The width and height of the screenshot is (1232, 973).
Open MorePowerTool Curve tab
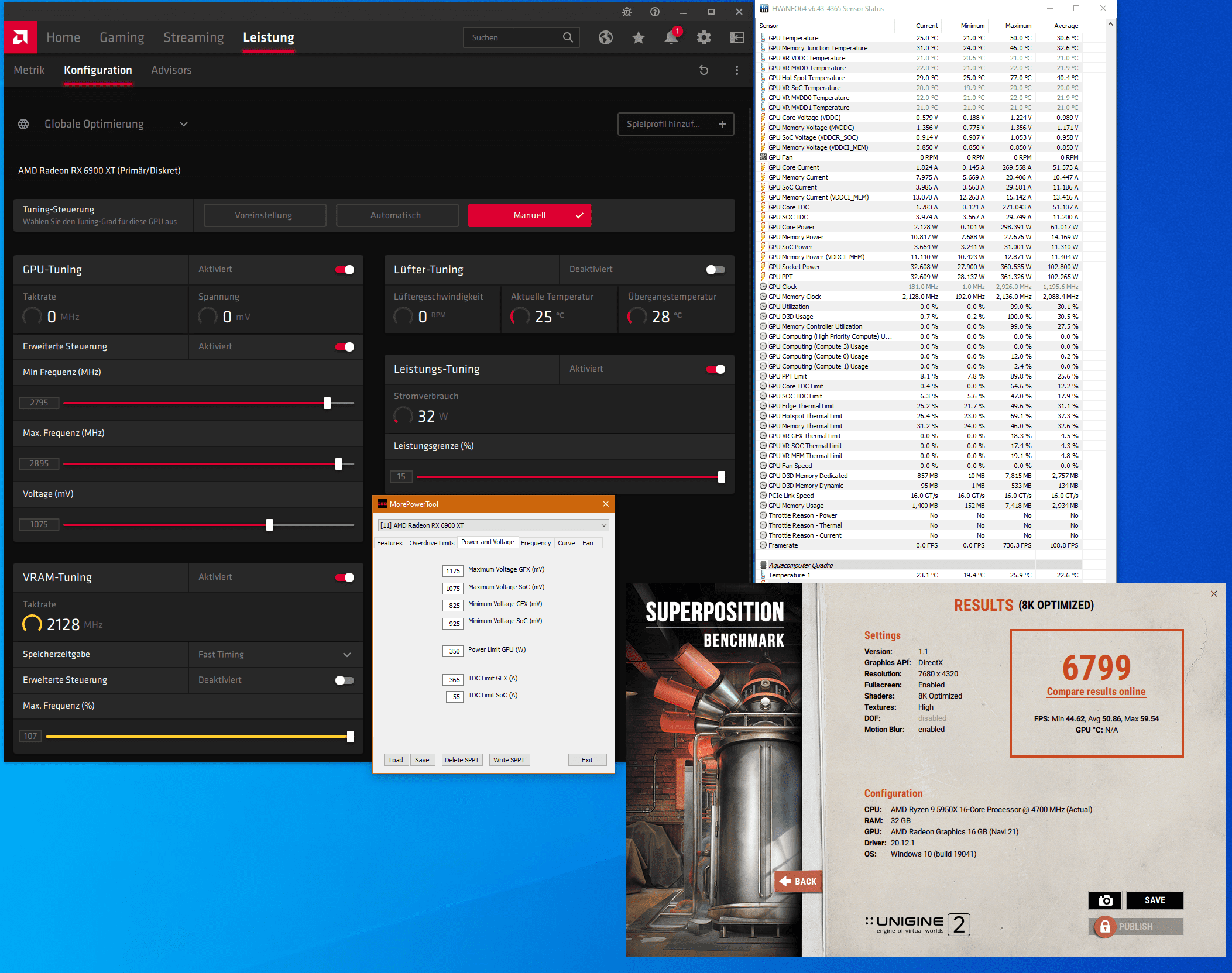[566, 543]
